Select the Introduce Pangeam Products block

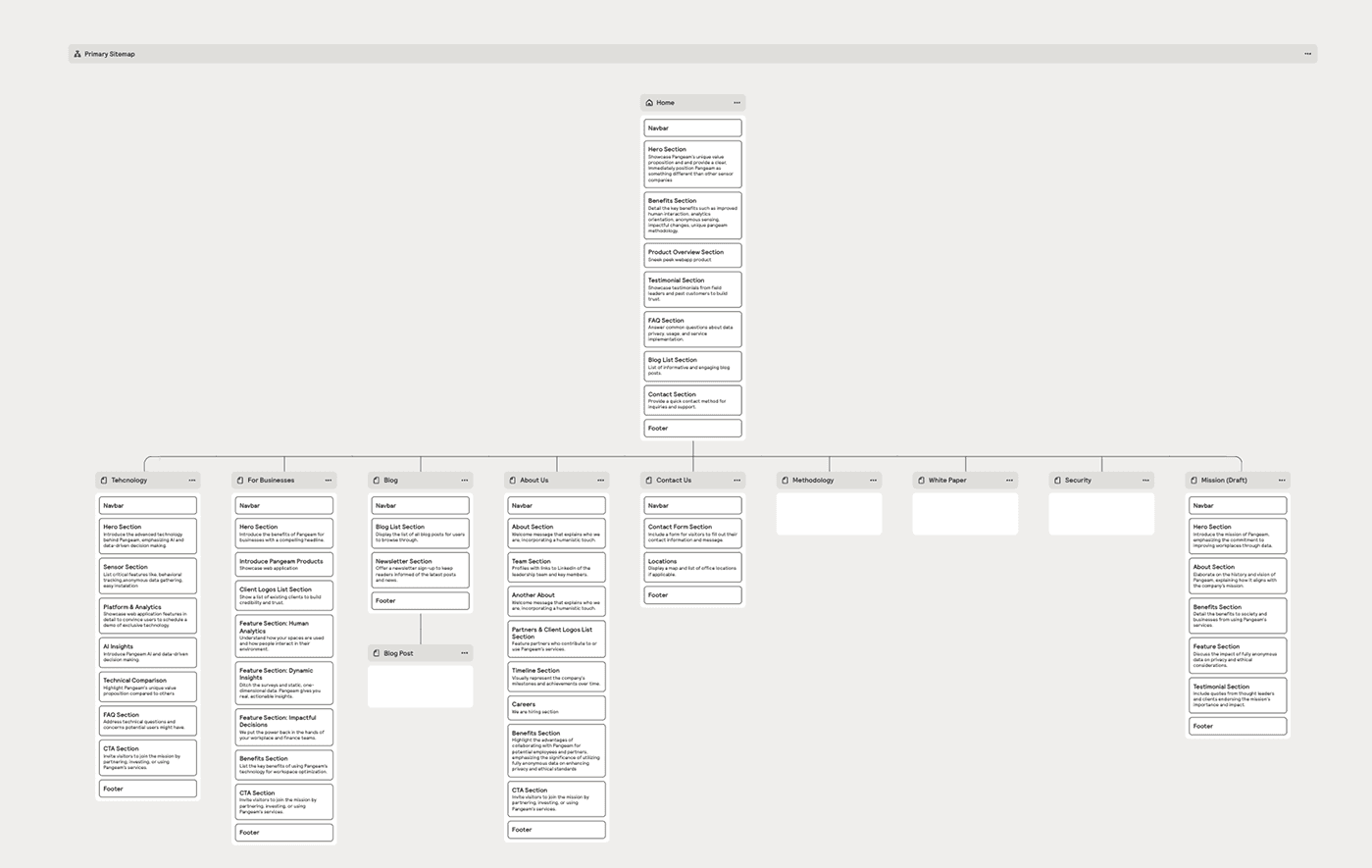pyautogui.click(x=284, y=564)
